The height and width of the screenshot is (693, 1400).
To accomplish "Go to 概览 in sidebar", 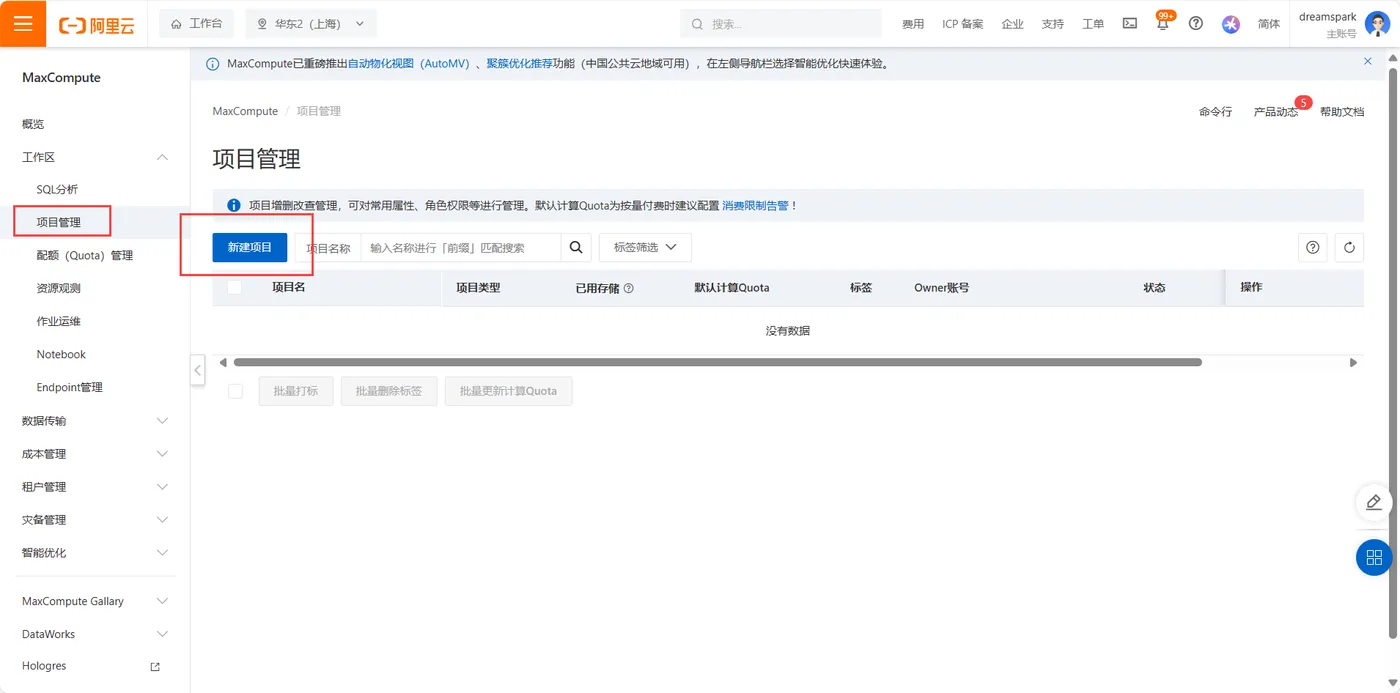I will [33, 124].
